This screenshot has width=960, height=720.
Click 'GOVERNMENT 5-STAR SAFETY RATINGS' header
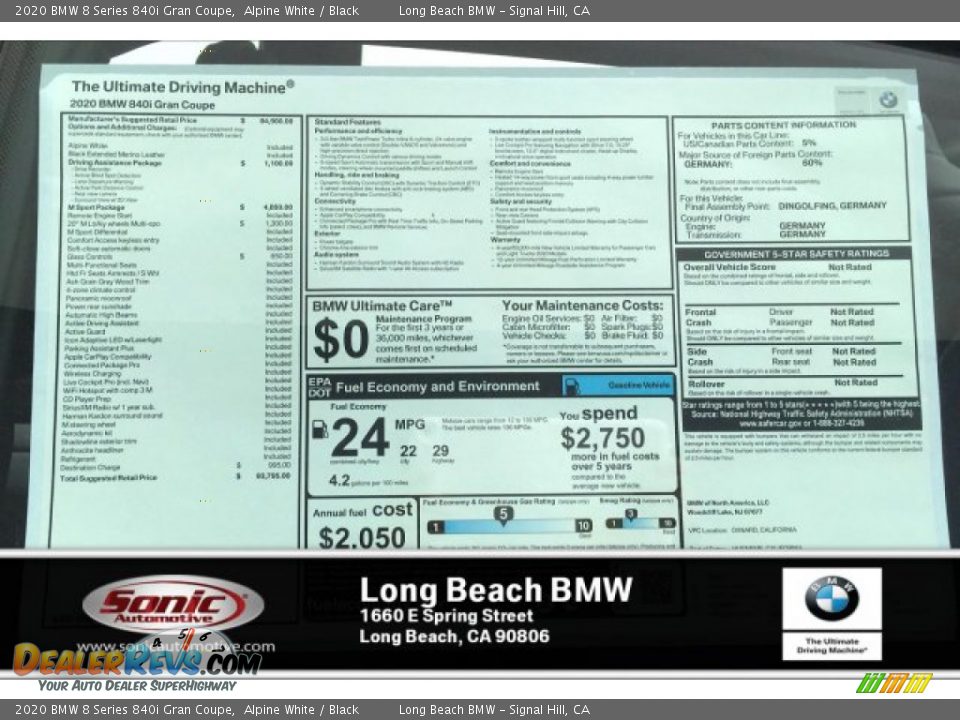point(796,253)
